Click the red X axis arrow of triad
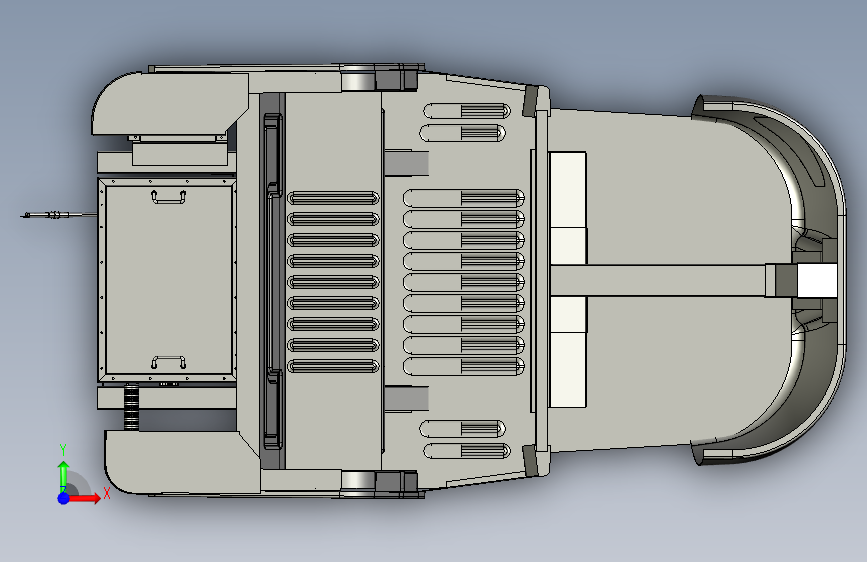Screen dimensions: 867x562 pos(84,498)
